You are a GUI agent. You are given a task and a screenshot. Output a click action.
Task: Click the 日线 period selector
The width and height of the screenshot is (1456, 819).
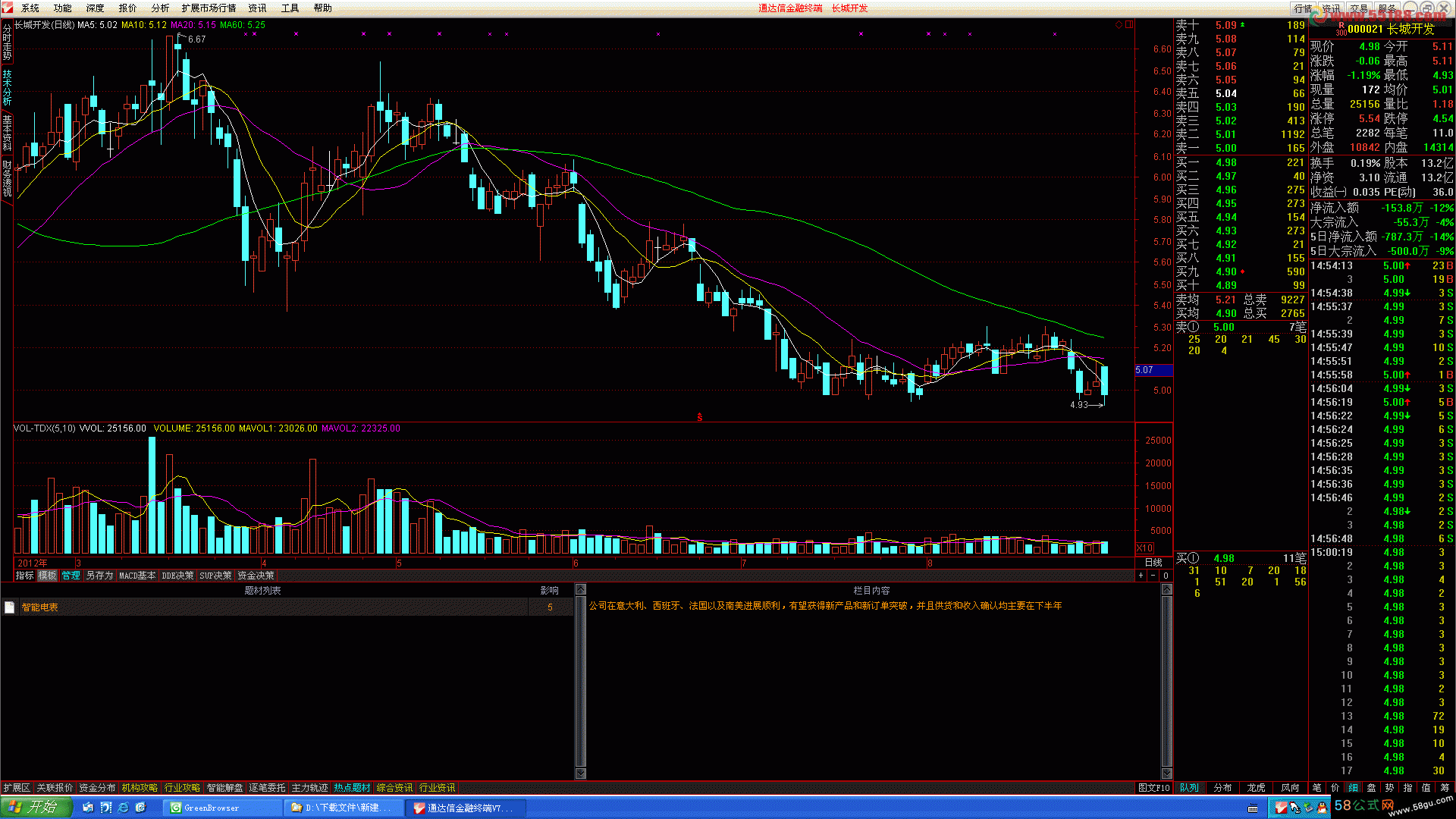point(1153,563)
